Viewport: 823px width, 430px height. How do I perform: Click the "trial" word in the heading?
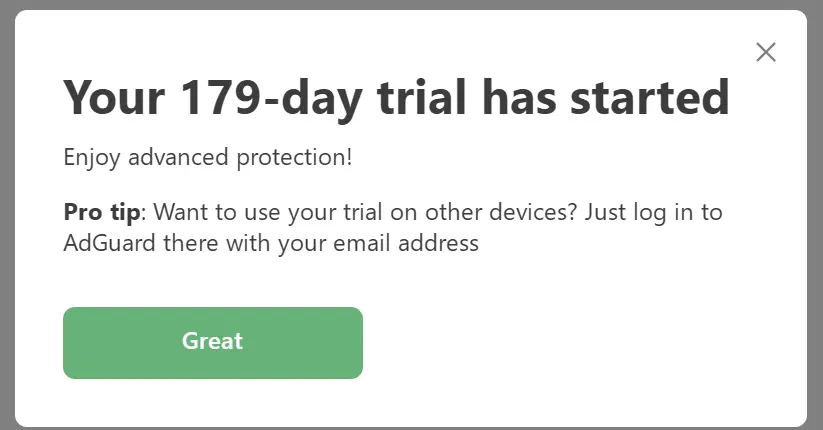point(421,97)
